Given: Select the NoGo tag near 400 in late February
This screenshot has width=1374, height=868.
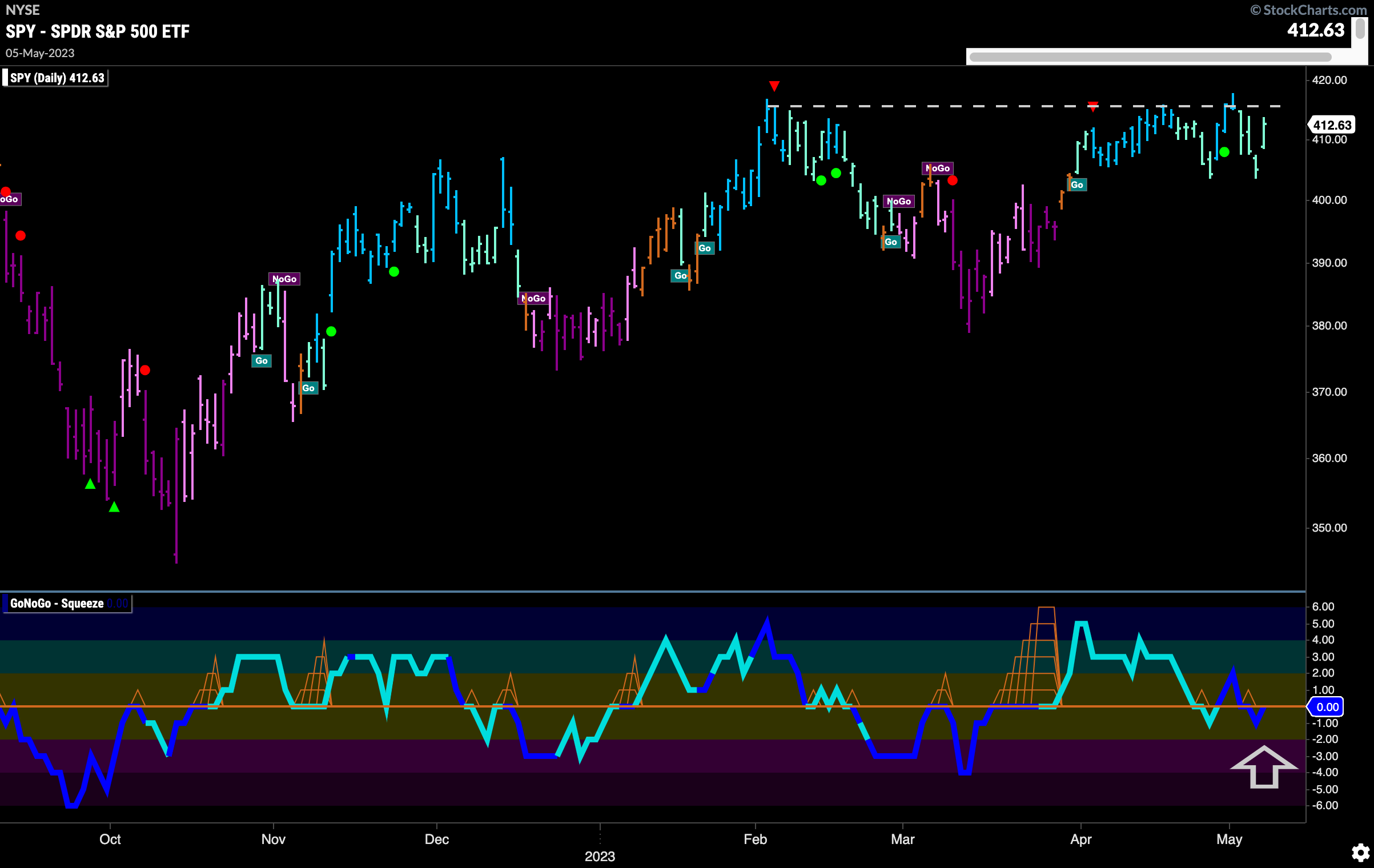Looking at the screenshot, I should pos(899,201).
